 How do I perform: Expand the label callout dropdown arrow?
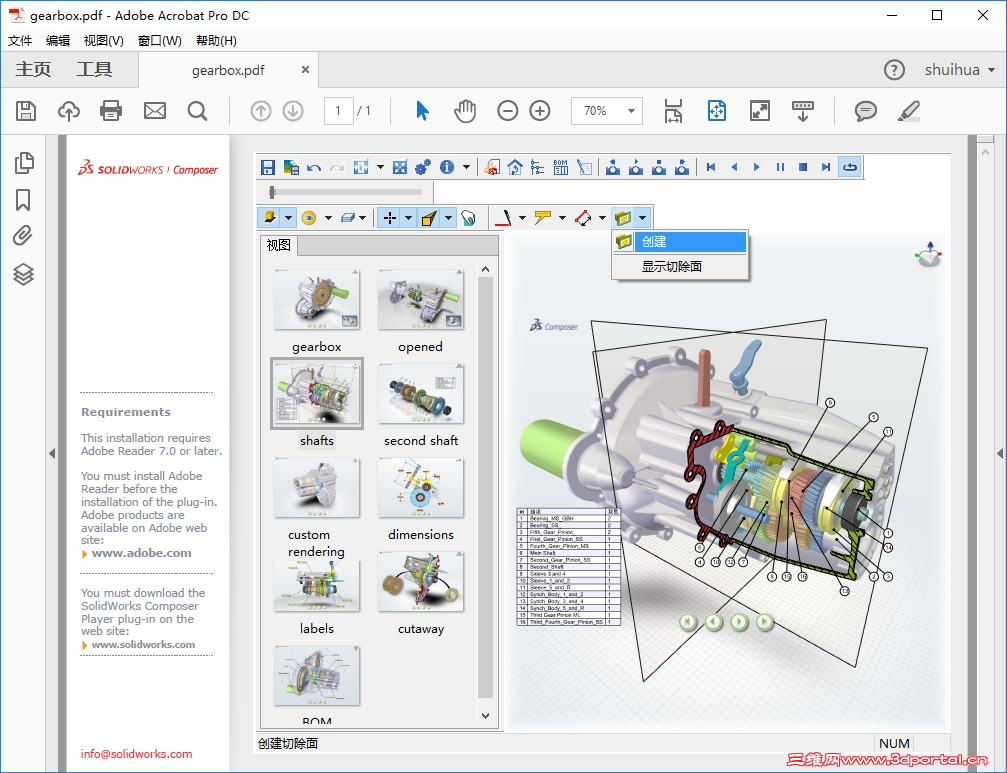click(562, 218)
